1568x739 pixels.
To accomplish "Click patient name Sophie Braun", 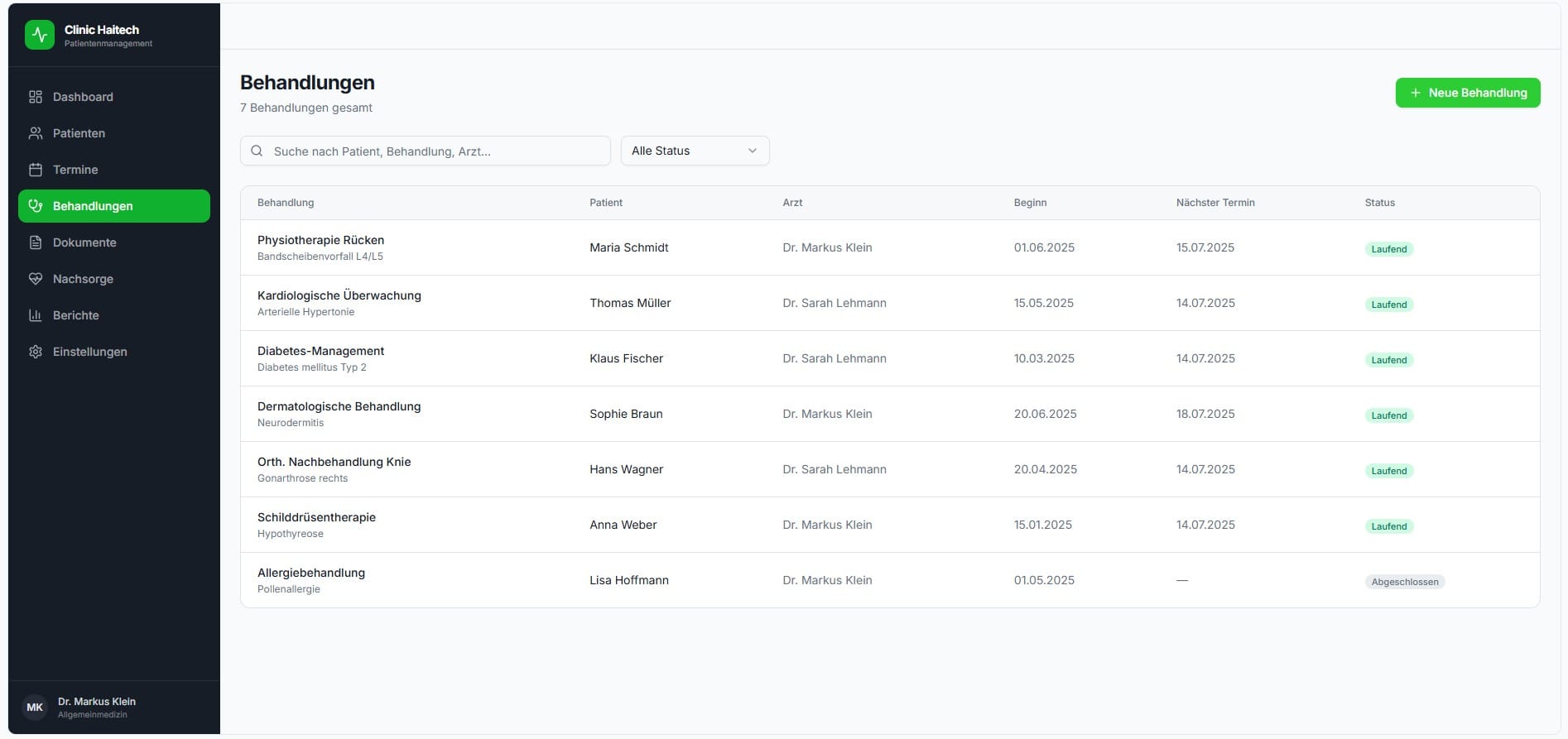I will pos(627,414).
